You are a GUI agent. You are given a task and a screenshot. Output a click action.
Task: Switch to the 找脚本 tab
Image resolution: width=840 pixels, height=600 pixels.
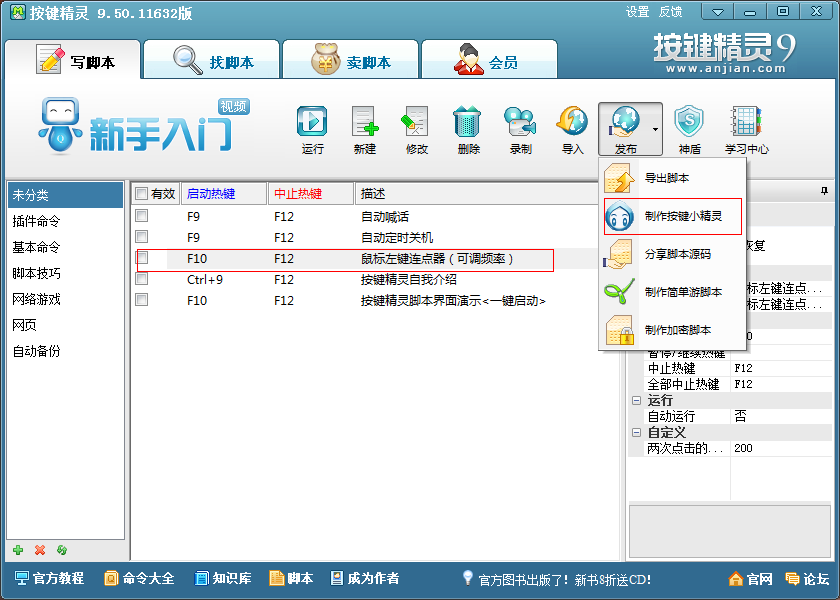click(x=212, y=60)
